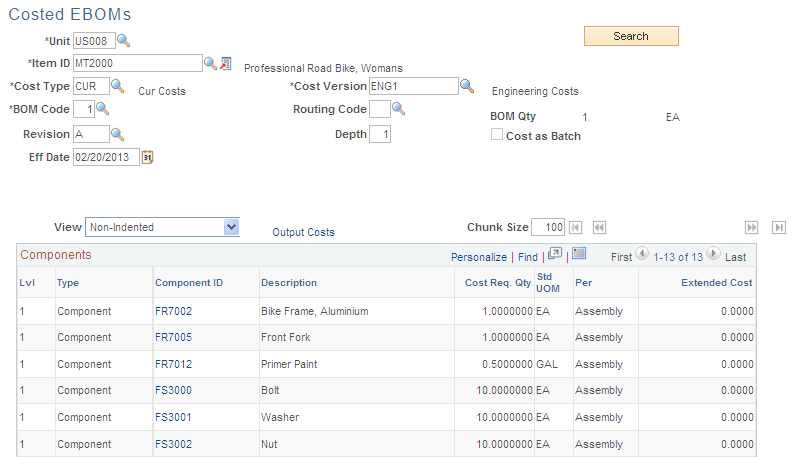Go to first chunk icon
Screen dimensions: 794x457
click(576, 227)
